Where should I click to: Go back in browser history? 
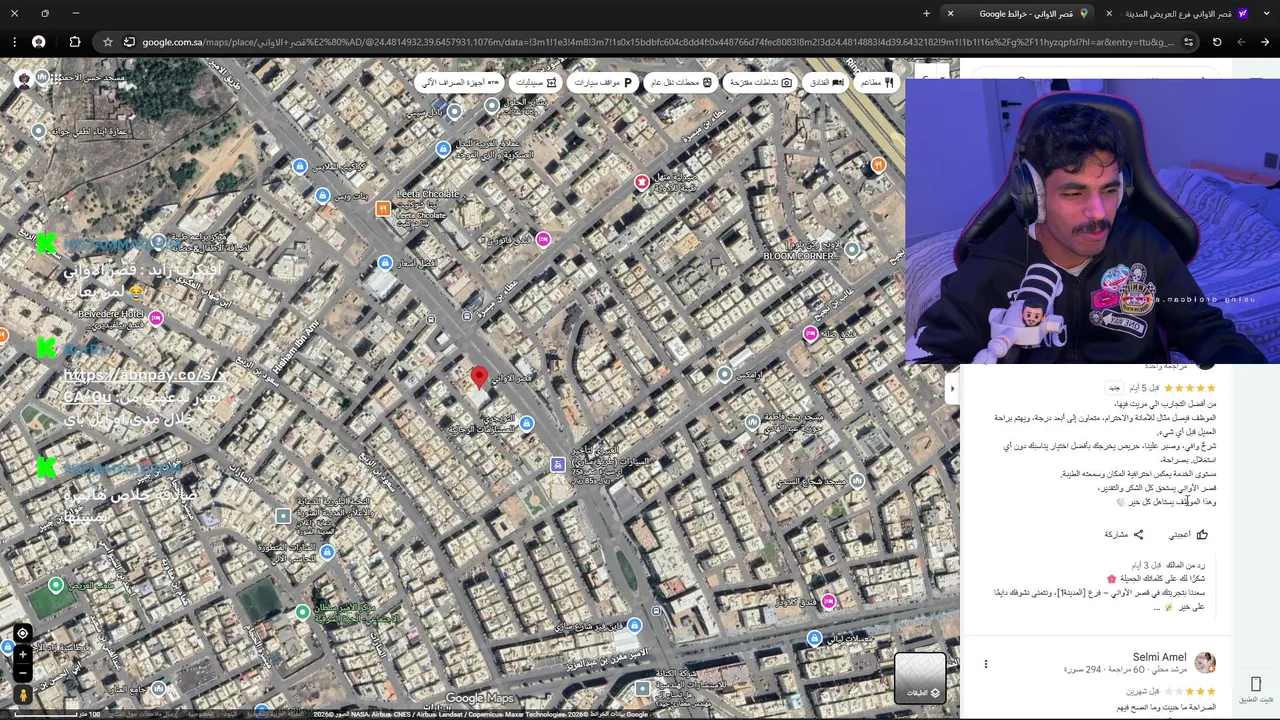1265,42
